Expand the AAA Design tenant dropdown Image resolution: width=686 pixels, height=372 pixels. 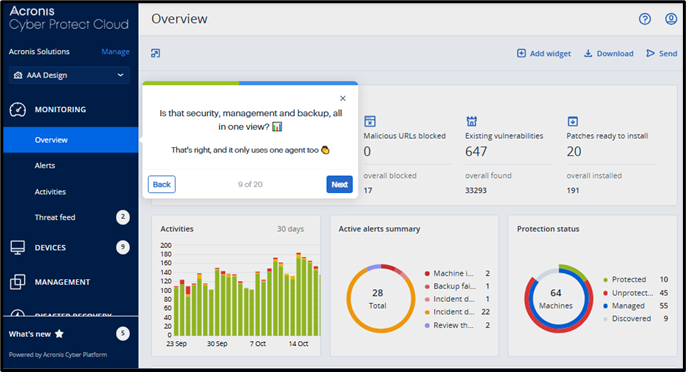tap(69, 75)
